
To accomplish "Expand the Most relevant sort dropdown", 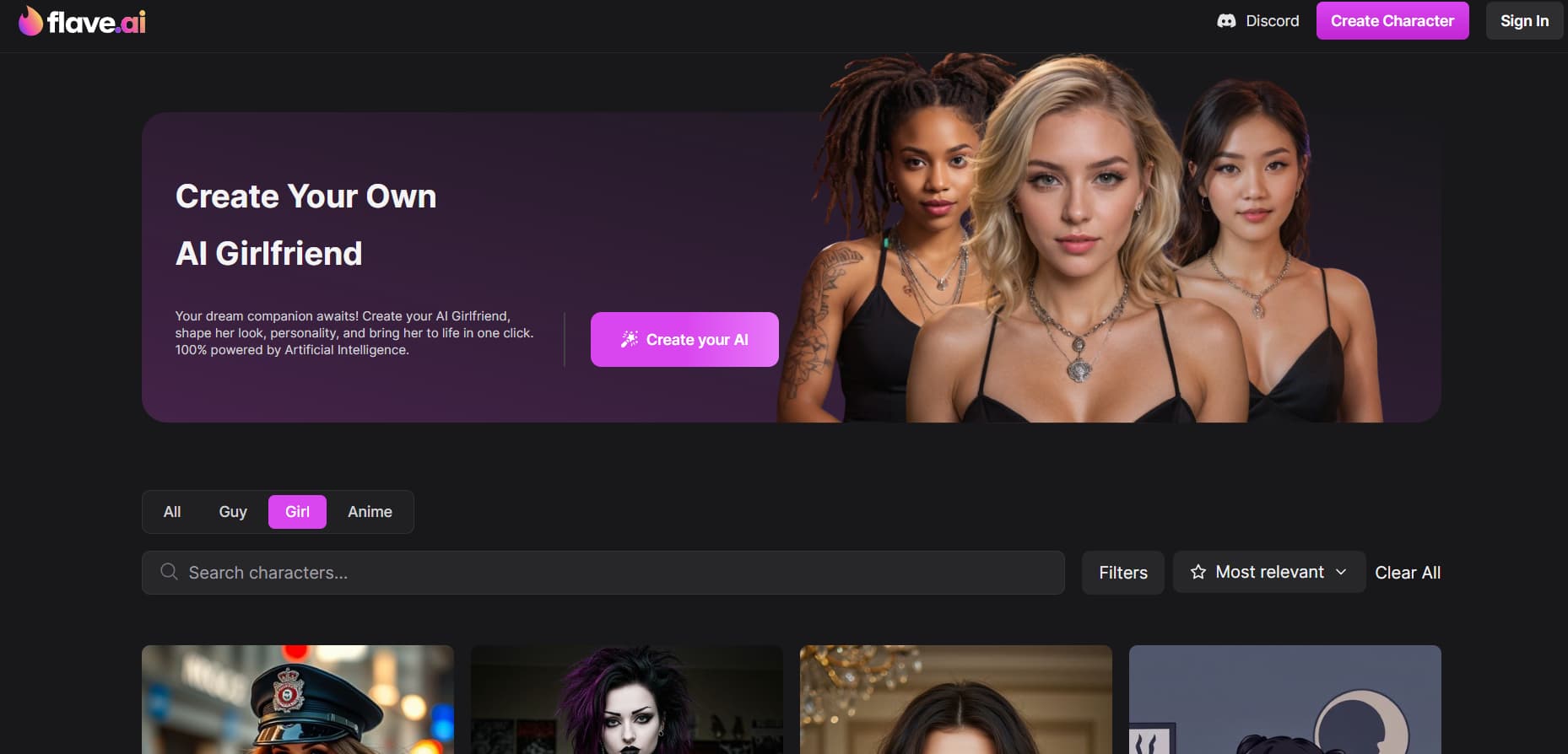I will click(1269, 572).
